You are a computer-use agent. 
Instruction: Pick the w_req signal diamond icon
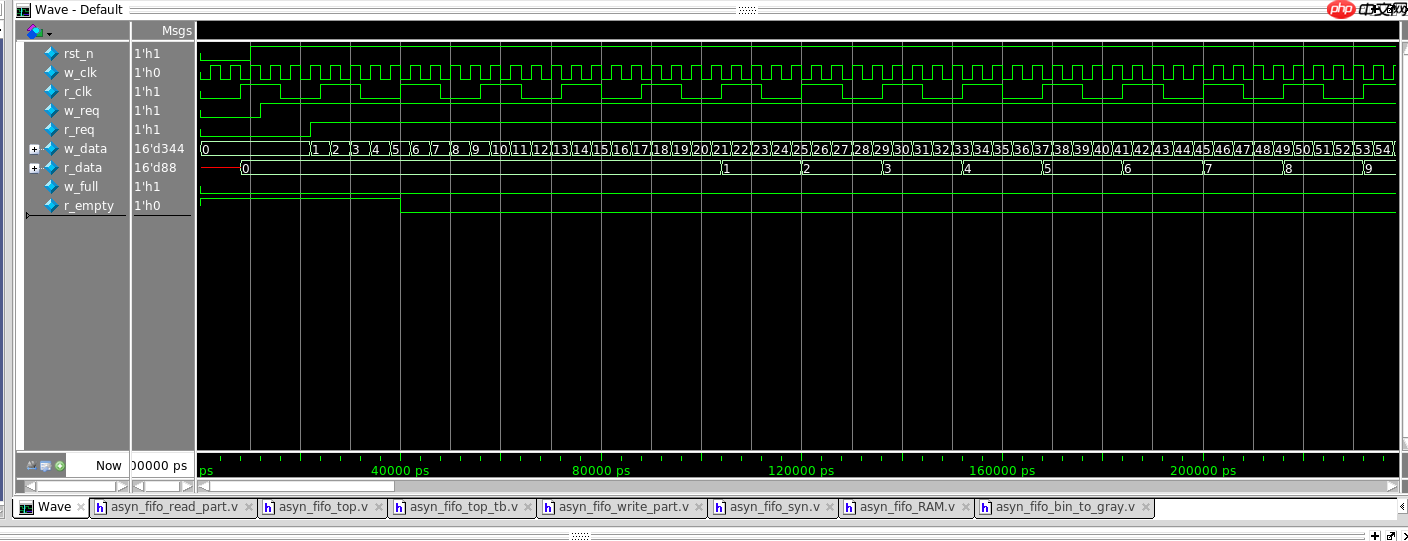tap(51, 111)
